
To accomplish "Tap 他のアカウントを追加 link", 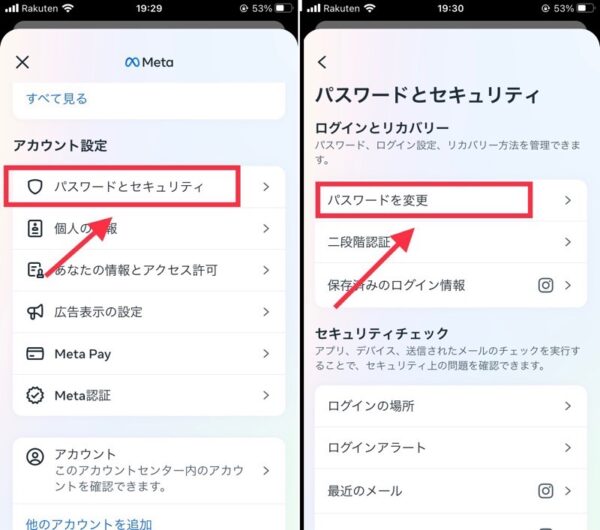I will (89, 523).
